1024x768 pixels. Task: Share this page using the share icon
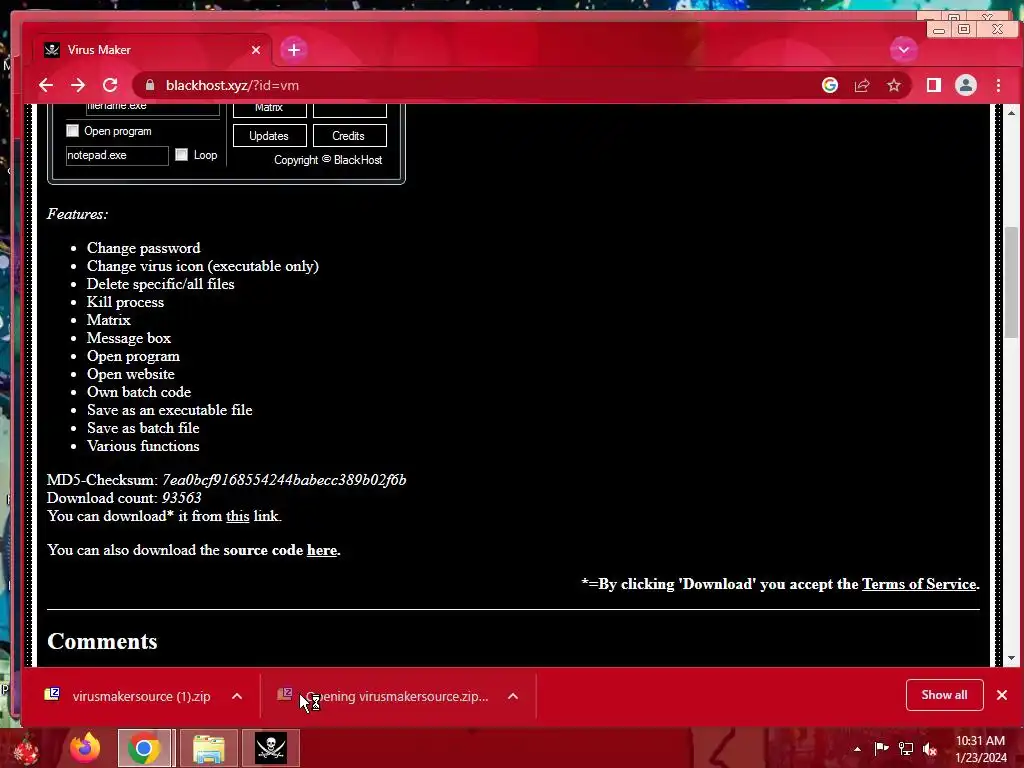862,85
